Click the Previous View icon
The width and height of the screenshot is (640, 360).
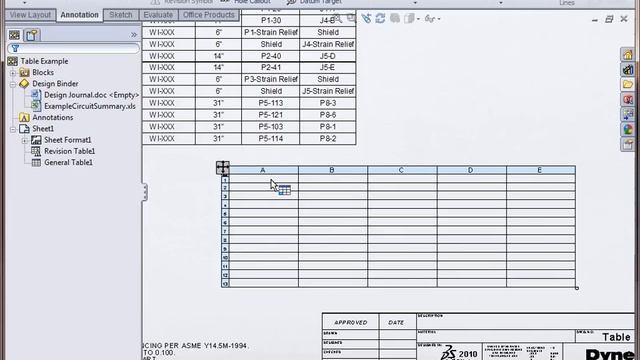(x=366, y=18)
